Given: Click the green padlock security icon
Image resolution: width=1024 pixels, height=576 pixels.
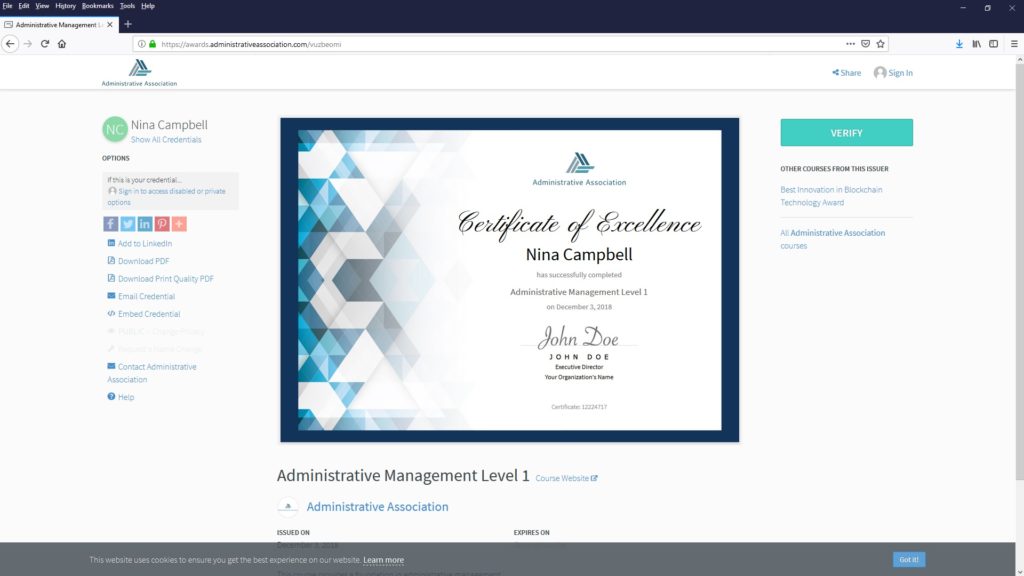Looking at the screenshot, I should click(153, 44).
